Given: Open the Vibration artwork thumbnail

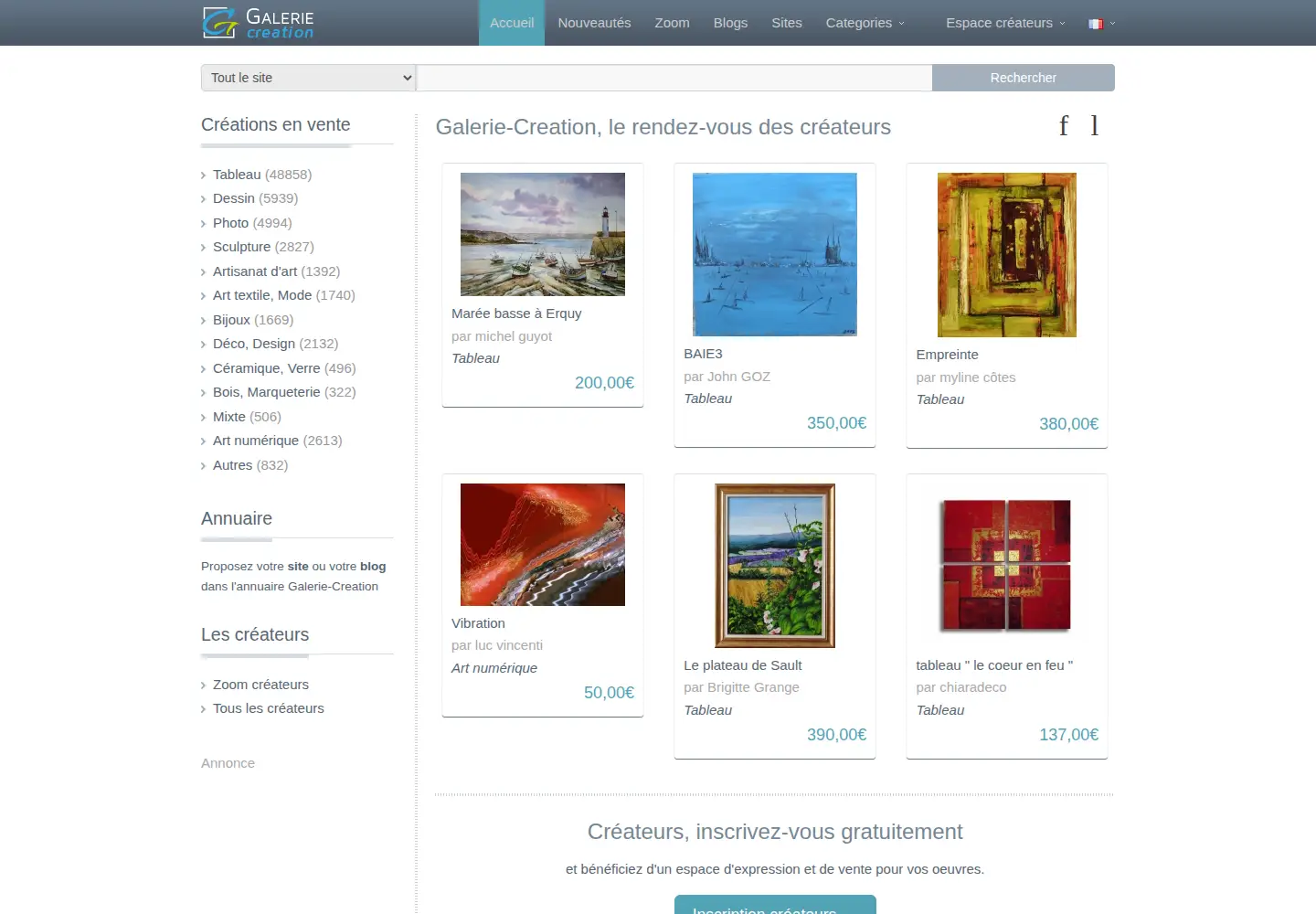Looking at the screenshot, I should point(543,545).
